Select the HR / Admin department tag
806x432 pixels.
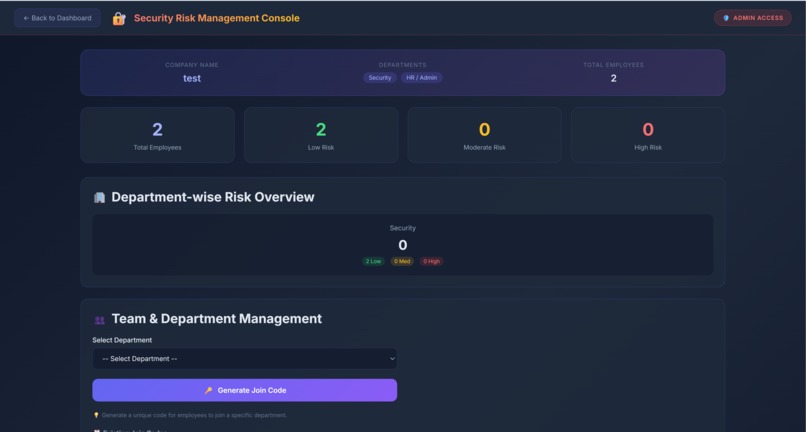(422, 78)
